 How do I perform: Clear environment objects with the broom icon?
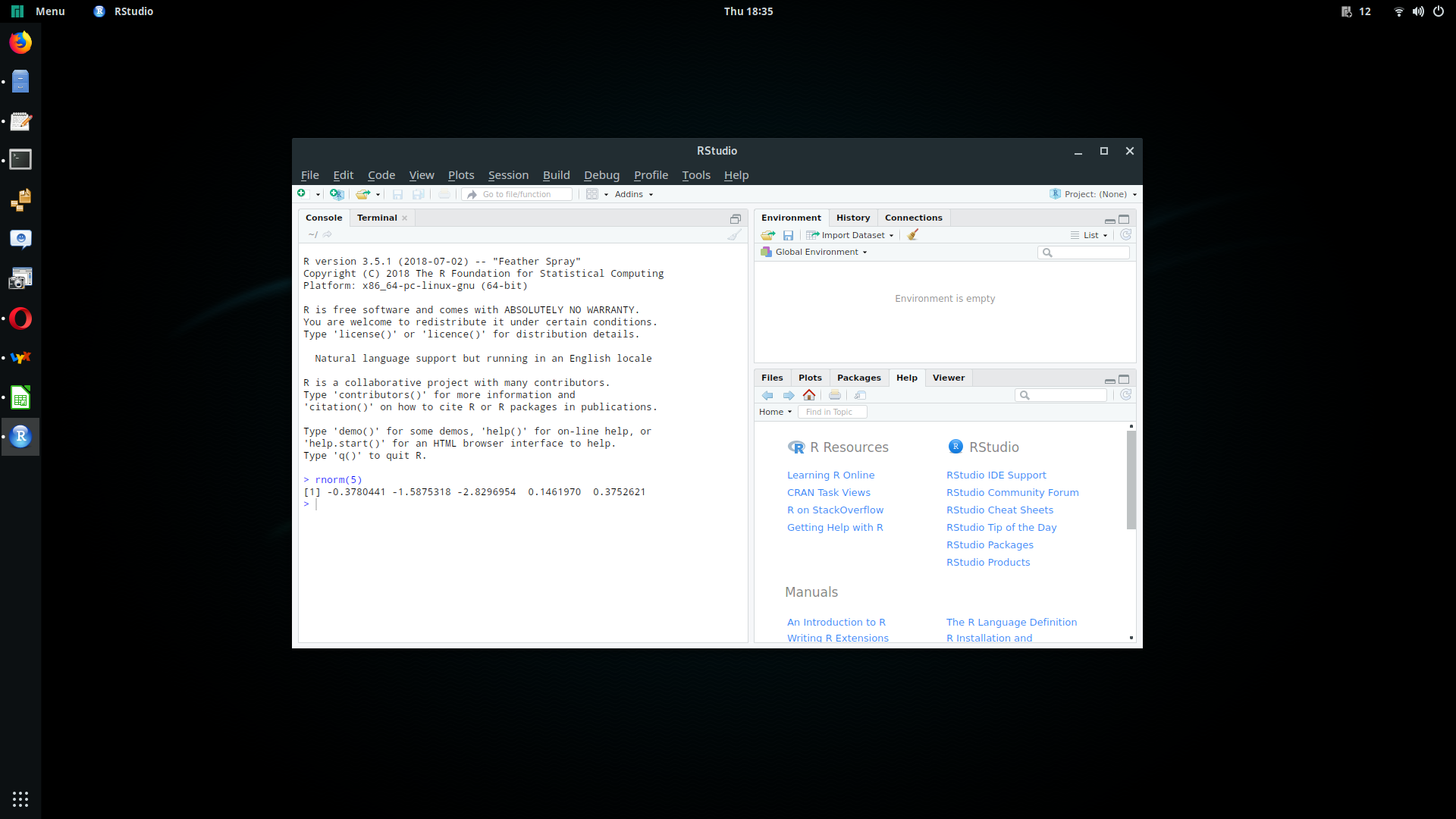(913, 235)
